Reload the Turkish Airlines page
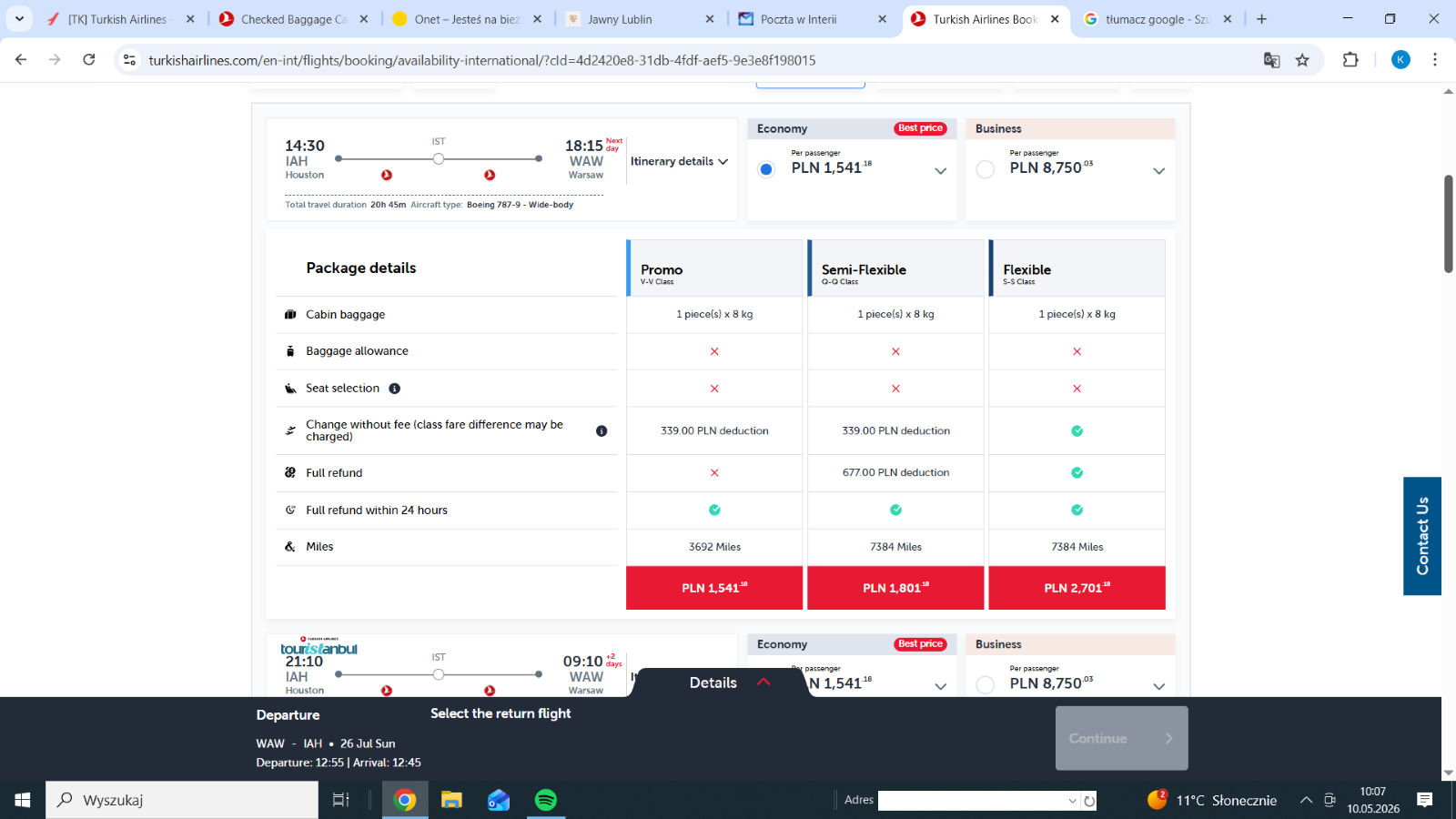The image size is (1456, 819). 89,60
